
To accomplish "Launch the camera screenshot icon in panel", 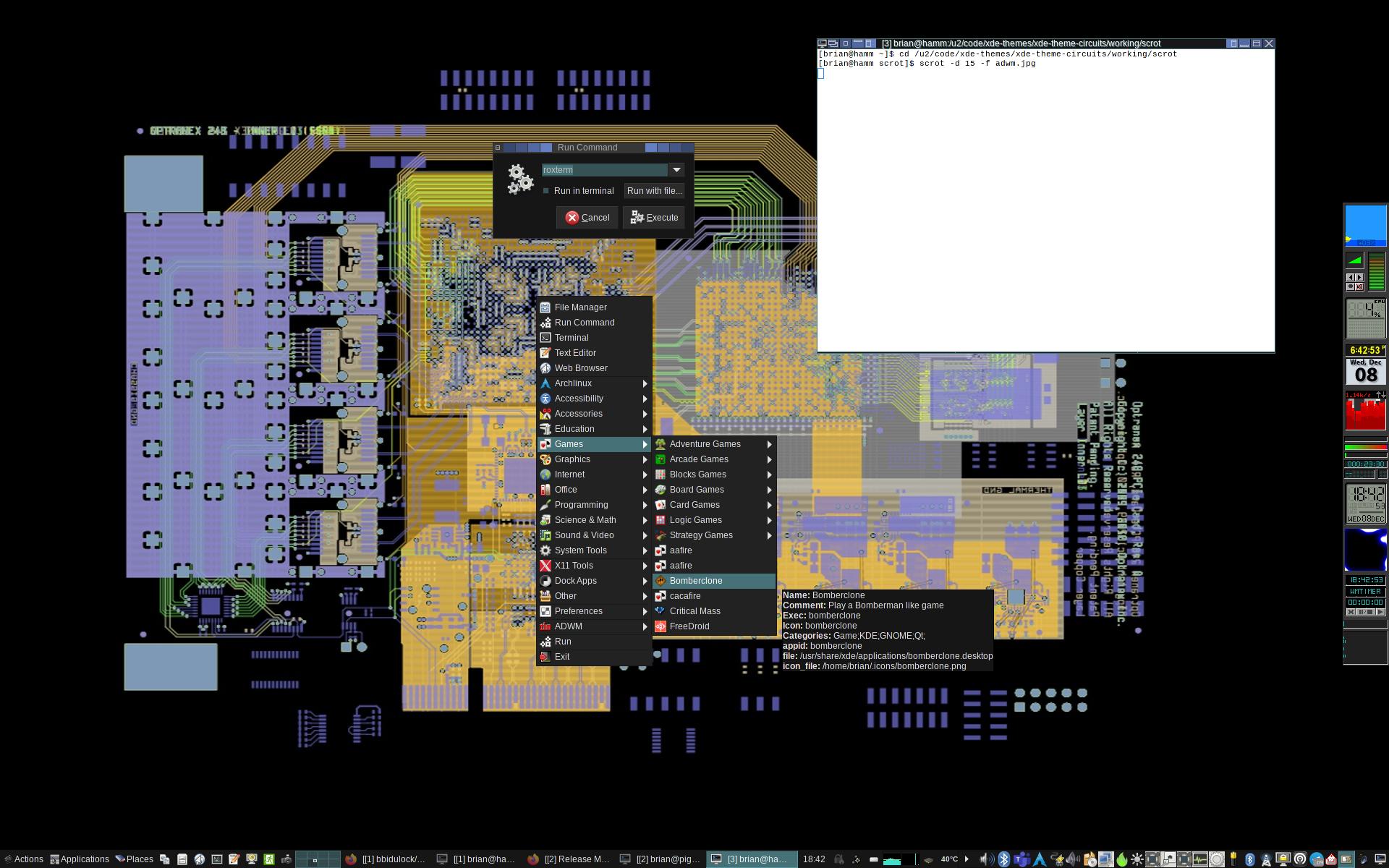I will point(286,859).
